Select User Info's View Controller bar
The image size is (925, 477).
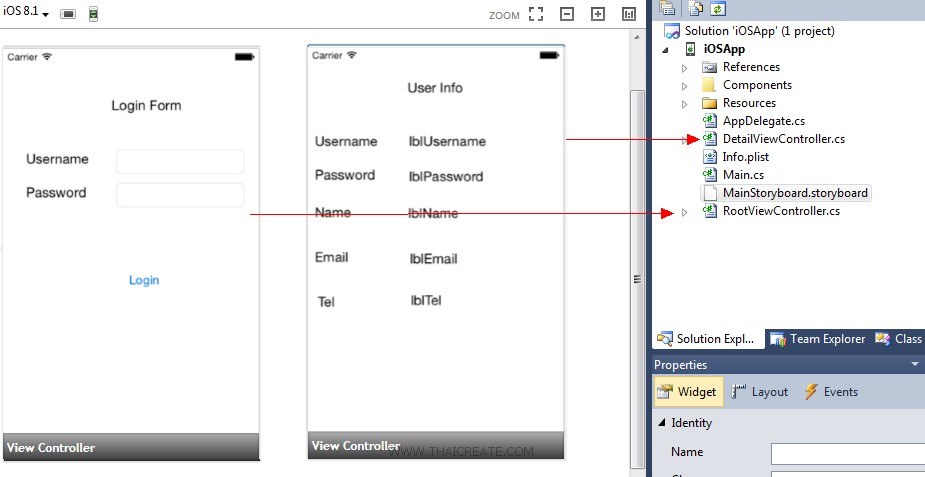435,445
